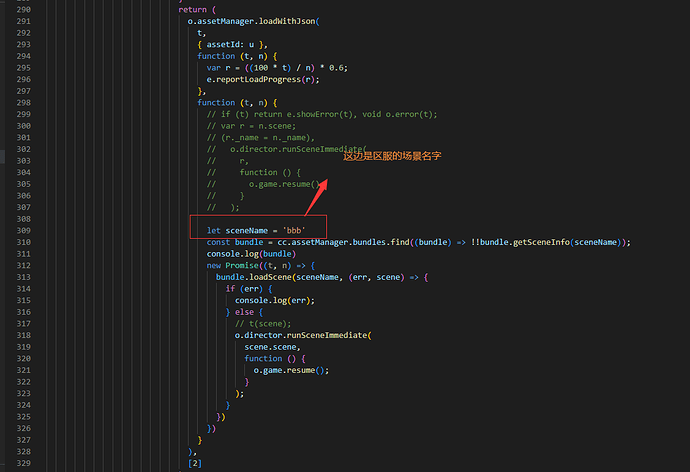
Task: Click comment '// t(scene);'
Action: (263, 324)
